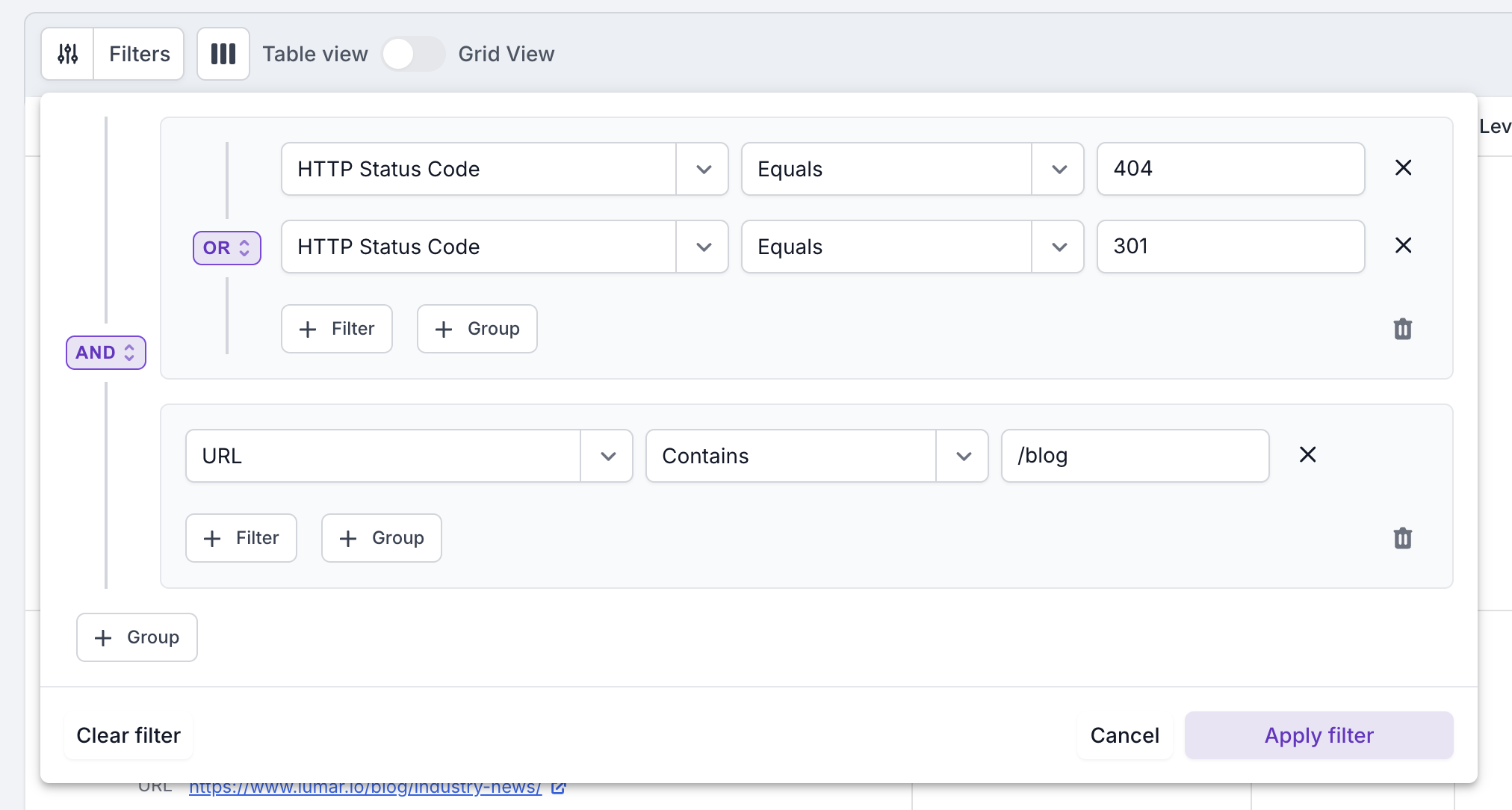Add a Filter to the URL group
This screenshot has height=810, width=1512.
(241, 538)
